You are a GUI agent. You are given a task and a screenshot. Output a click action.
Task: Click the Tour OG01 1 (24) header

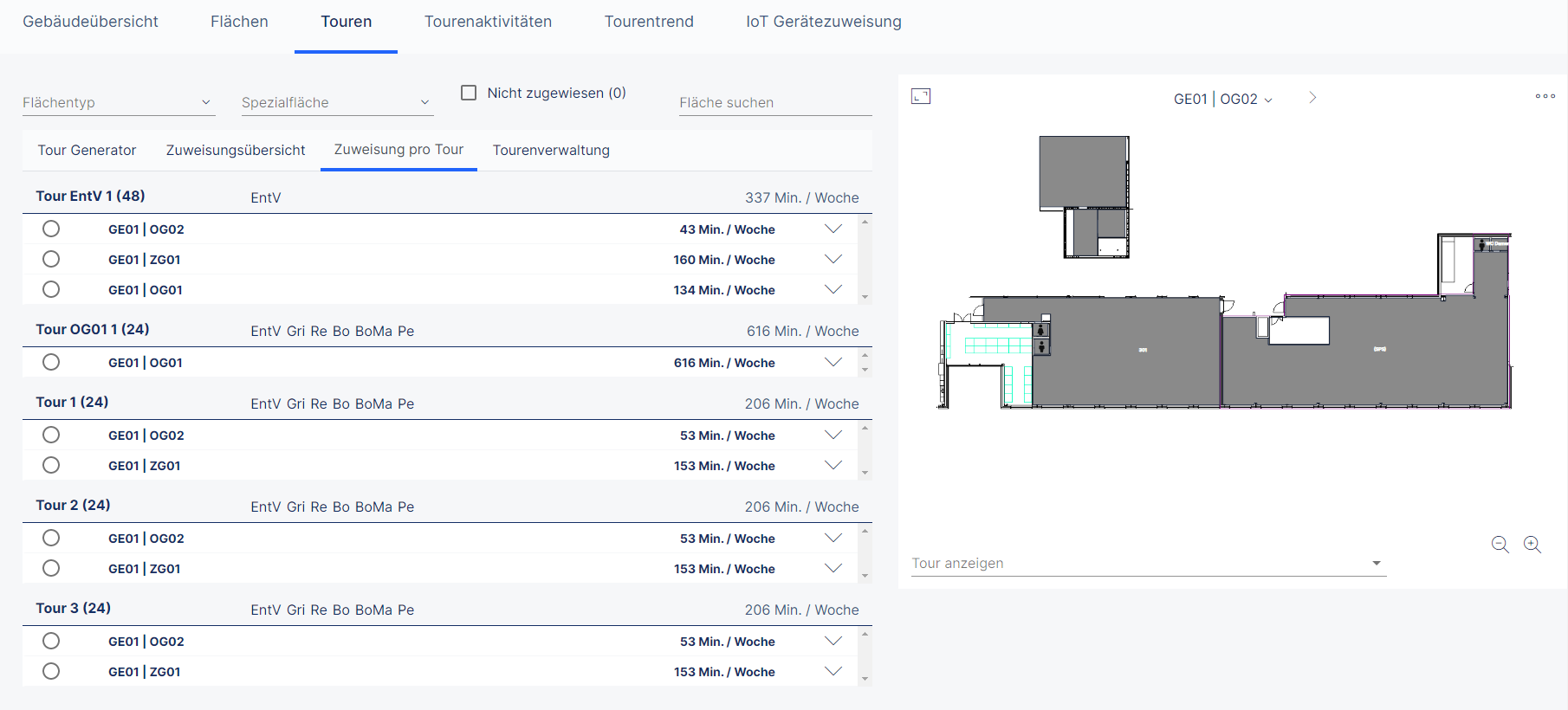(93, 330)
